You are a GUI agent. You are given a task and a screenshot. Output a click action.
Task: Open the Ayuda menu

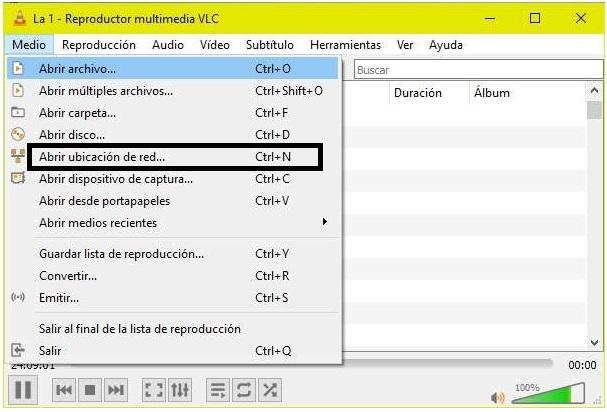[x=446, y=45]
